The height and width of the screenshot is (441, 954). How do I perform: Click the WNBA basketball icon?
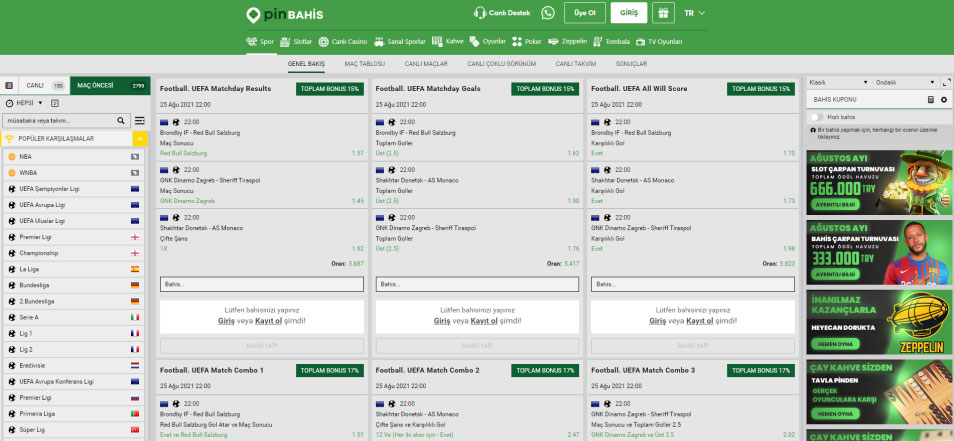coord(12,173)
